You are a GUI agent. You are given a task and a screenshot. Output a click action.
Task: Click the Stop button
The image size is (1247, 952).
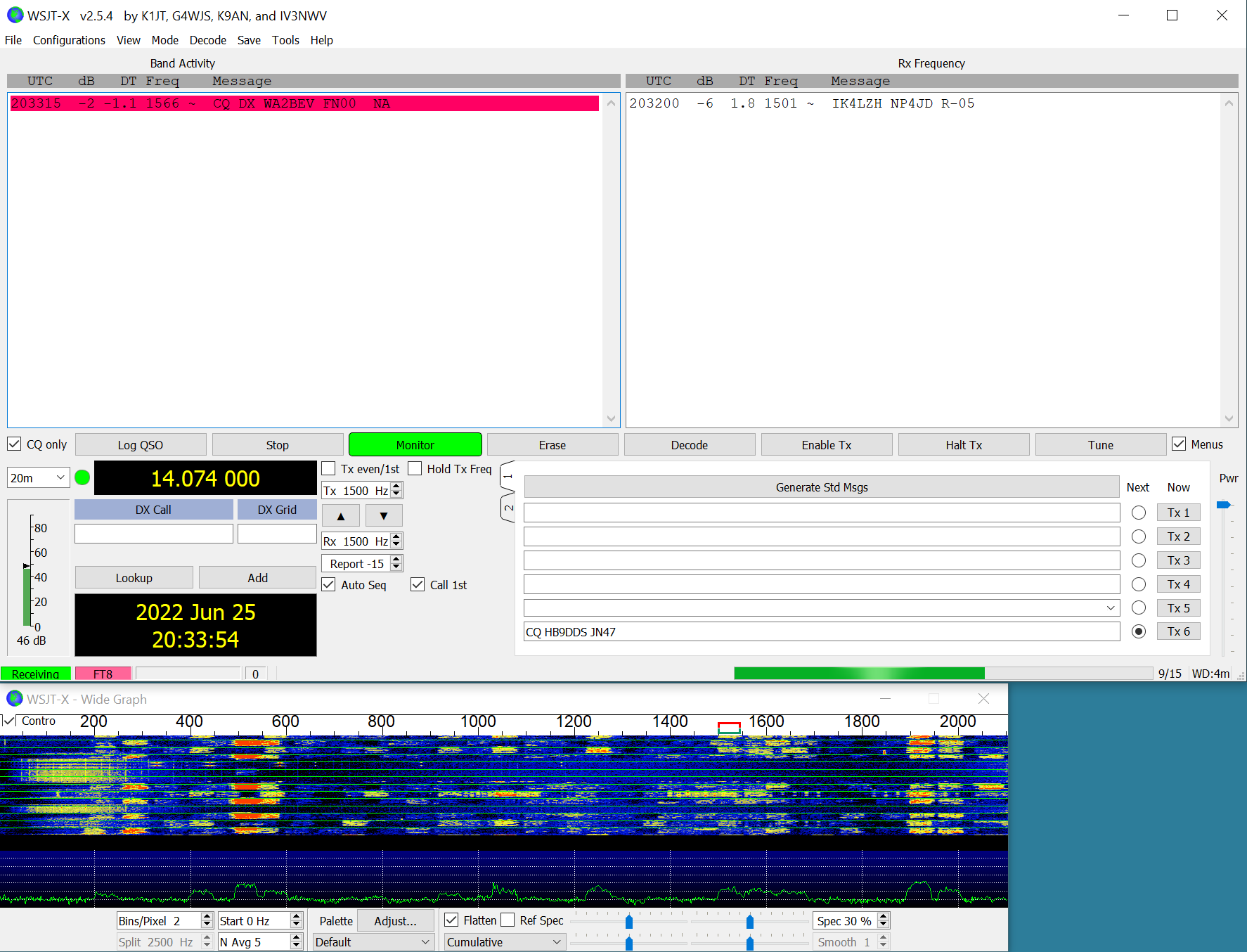(278, 444)
